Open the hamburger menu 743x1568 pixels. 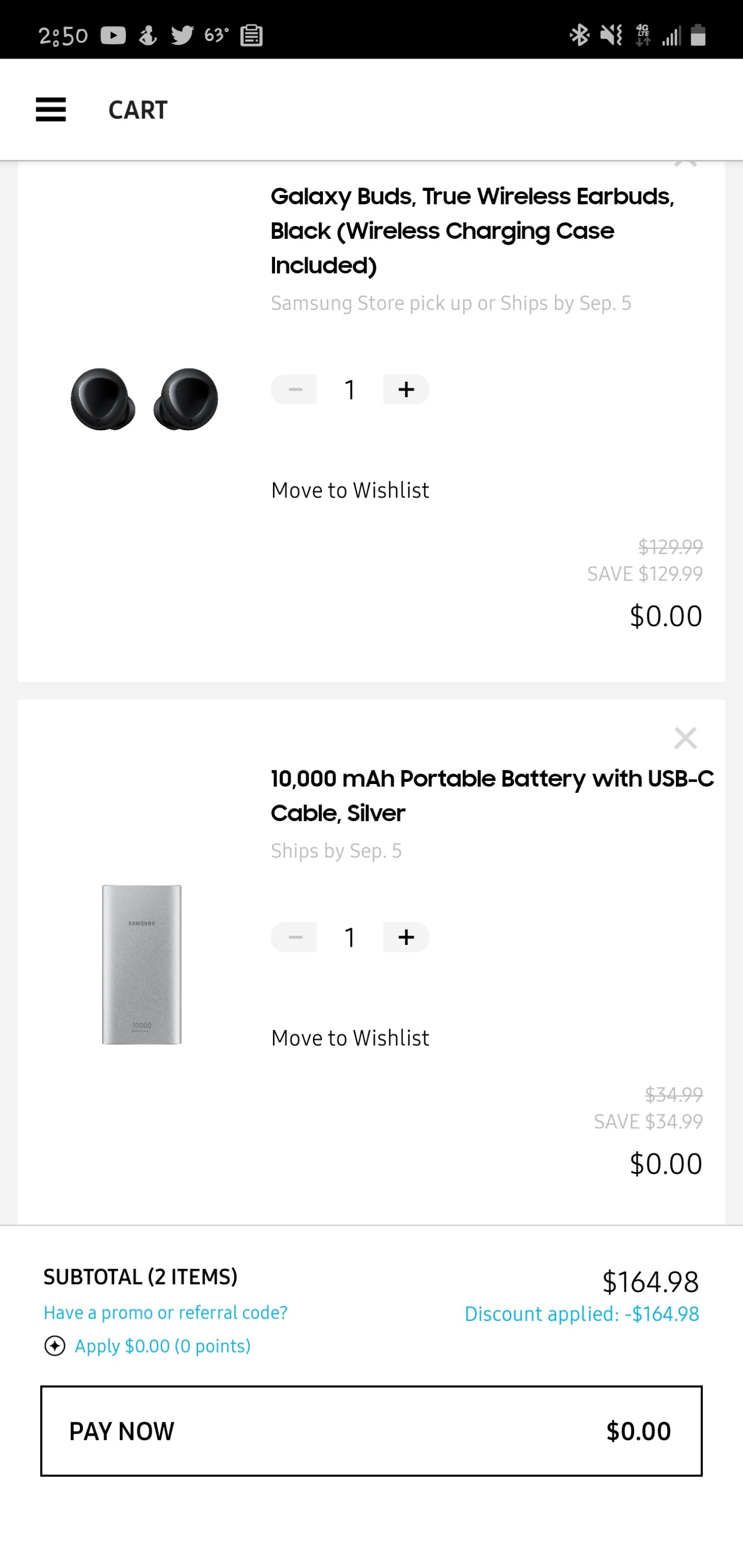(51, 110)
